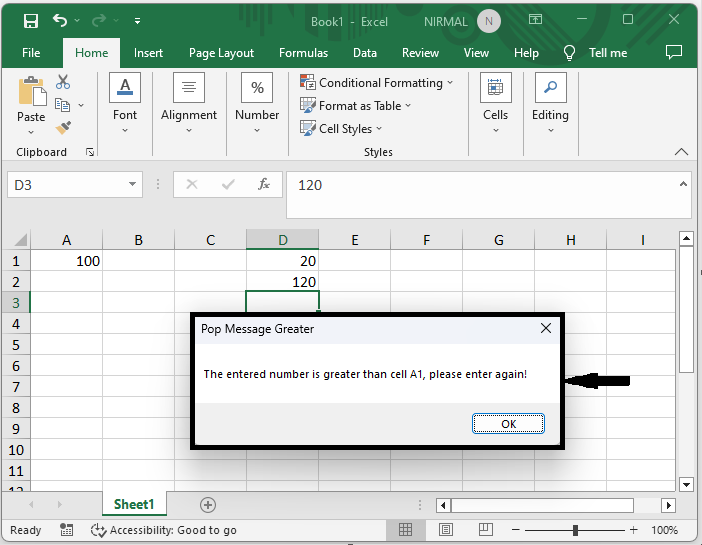
Task: Select column G header
Action: [x=498, y=240]
